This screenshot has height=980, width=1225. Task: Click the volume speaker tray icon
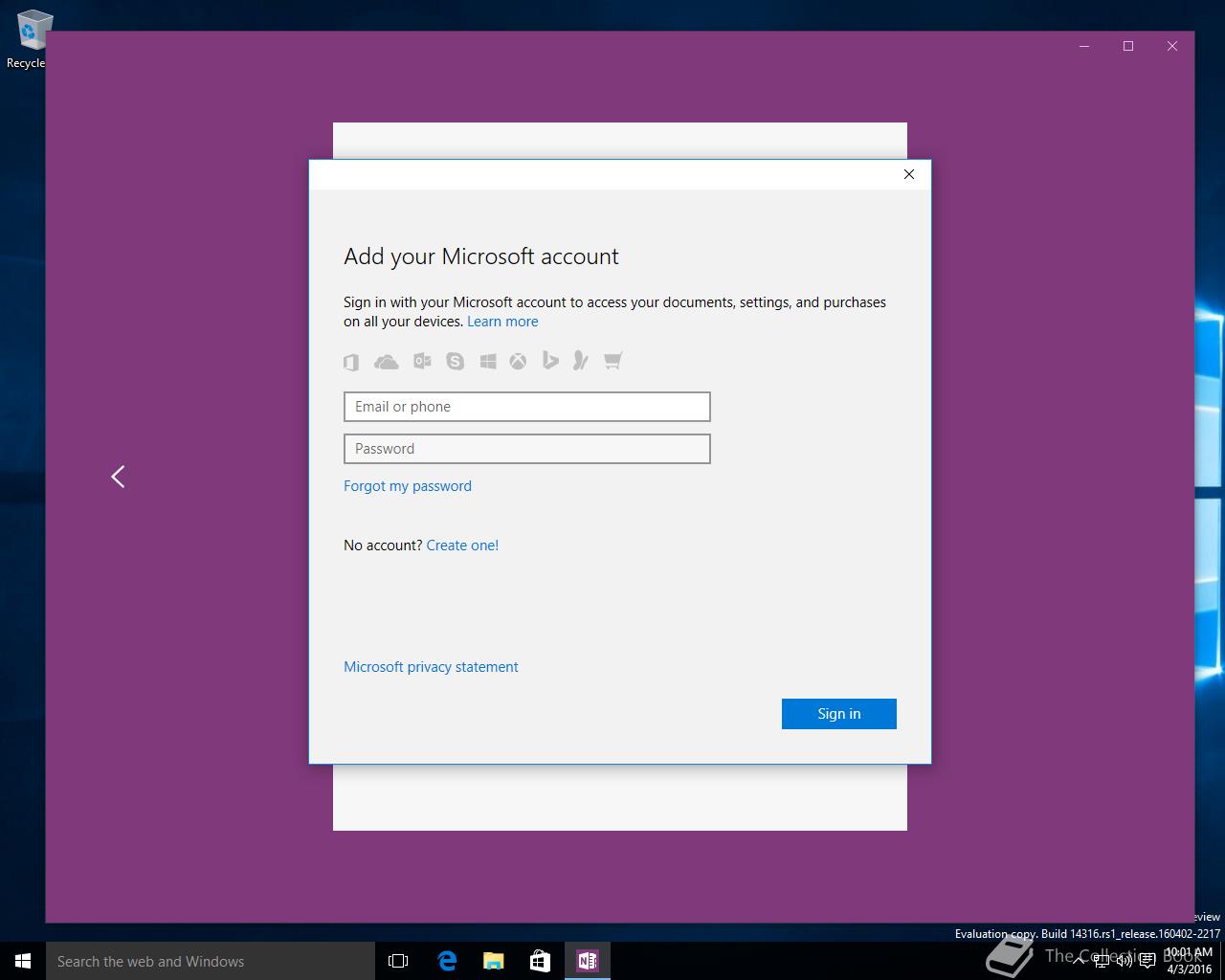[1125, 961]
